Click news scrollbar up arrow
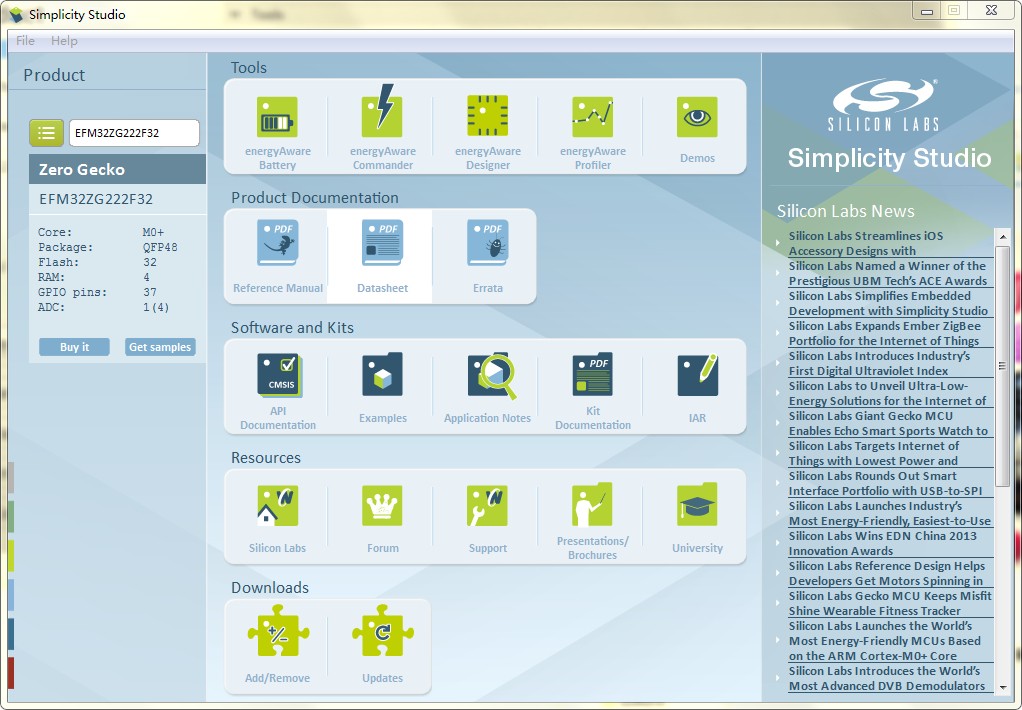The image size is (1022, 710). pos(1002,237)
